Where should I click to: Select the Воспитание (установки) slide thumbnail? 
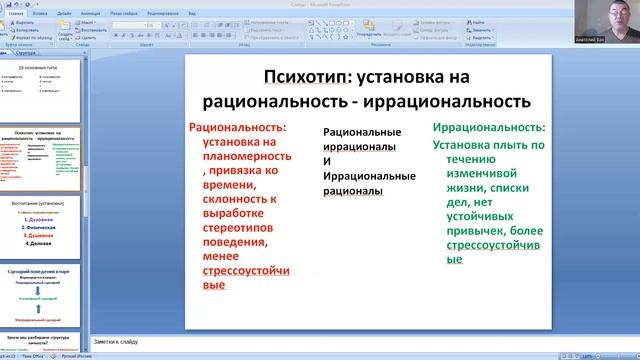click(x=40, y=228)
